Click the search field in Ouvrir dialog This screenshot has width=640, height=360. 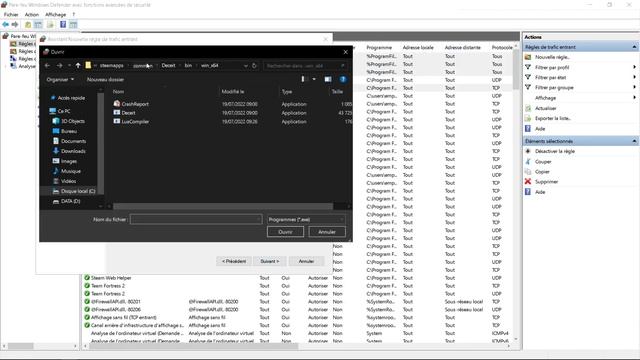coord(306,65)
